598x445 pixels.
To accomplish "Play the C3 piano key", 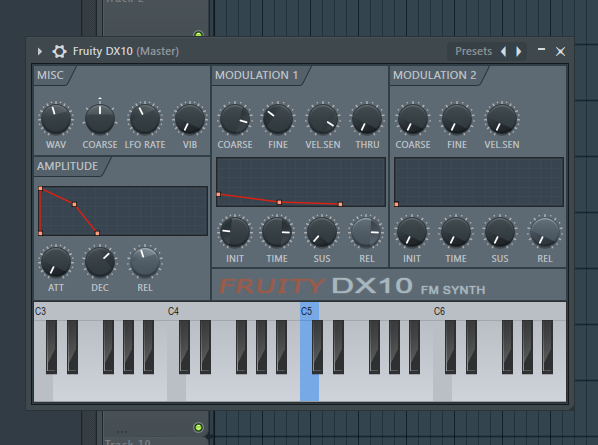I will (x=43, y=387).
